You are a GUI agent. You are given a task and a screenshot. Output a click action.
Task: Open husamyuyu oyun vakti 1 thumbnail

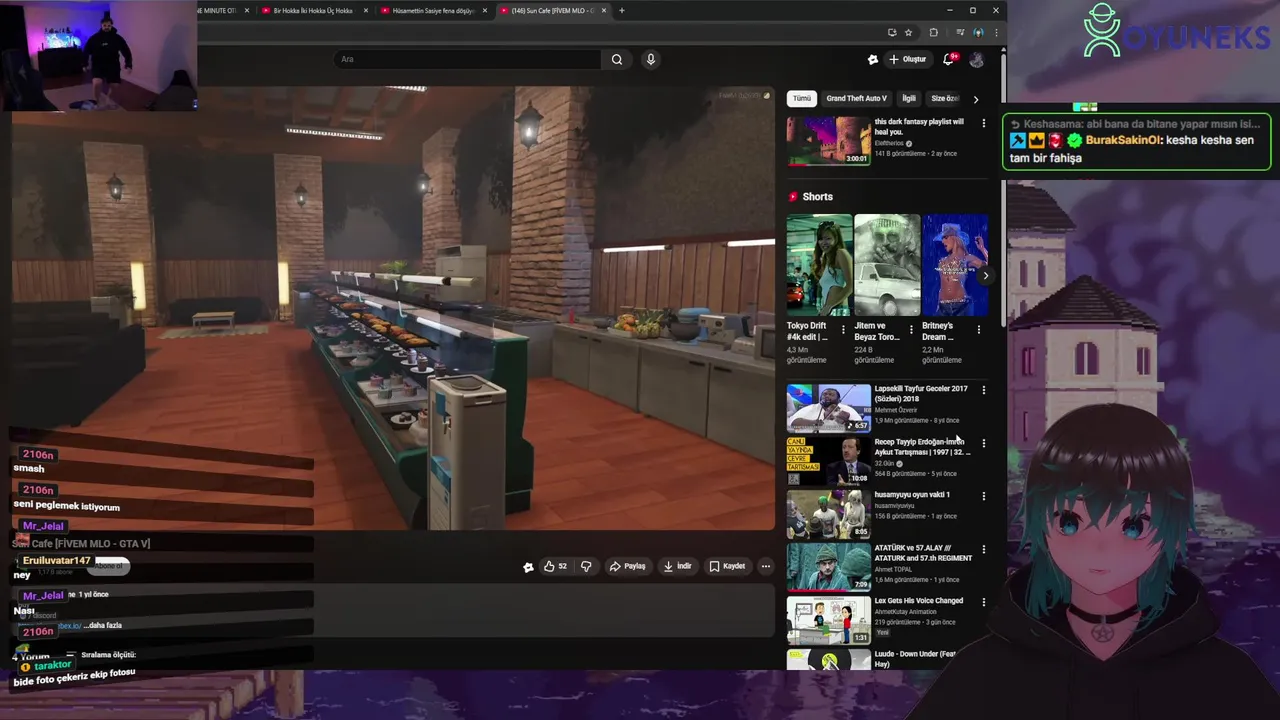(828, 514)
